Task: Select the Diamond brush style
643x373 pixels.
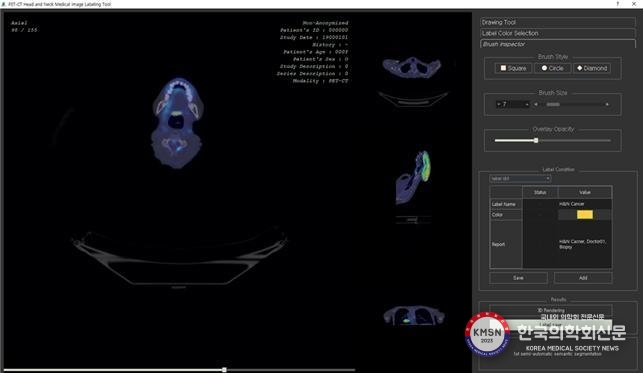Action: pos(592,68)
